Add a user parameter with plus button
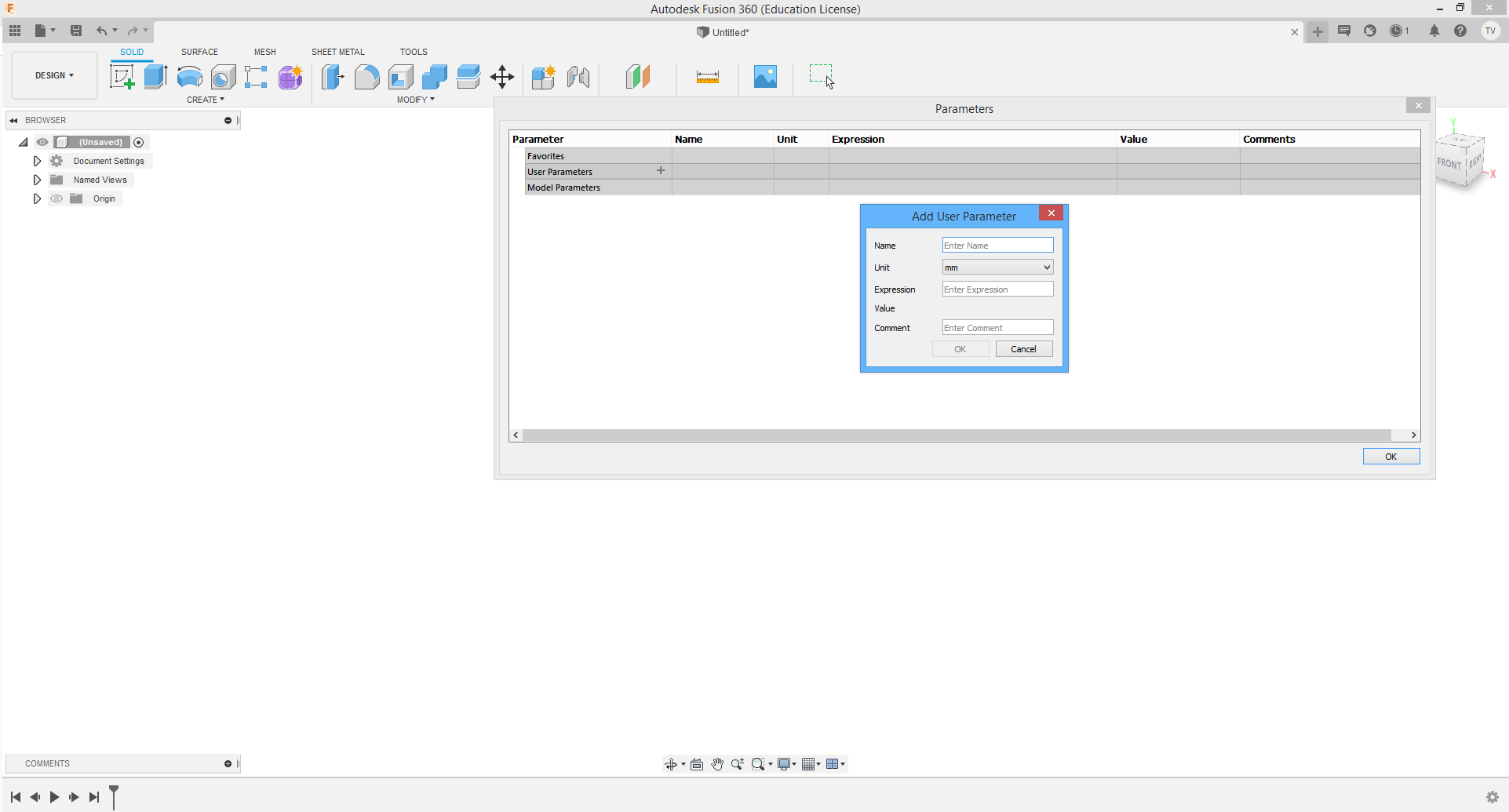Viewport: 1509px width, 812px height. [x=661, y=170]
